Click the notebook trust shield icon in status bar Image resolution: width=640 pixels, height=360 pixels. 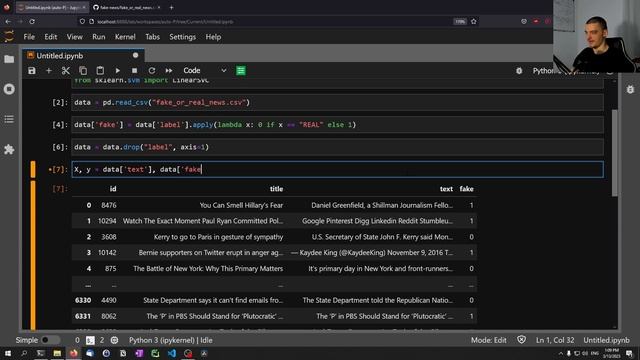coord(521,340)
